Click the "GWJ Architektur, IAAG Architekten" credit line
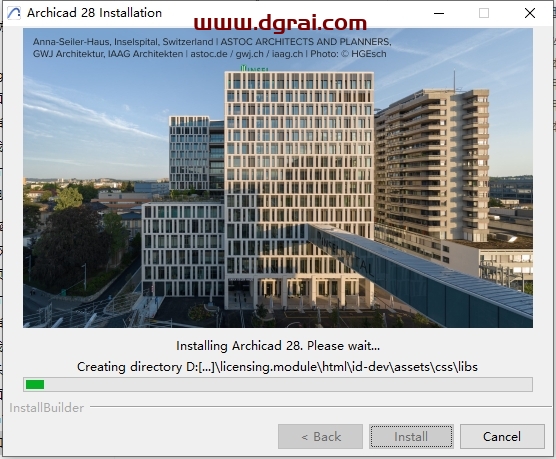 108,54
